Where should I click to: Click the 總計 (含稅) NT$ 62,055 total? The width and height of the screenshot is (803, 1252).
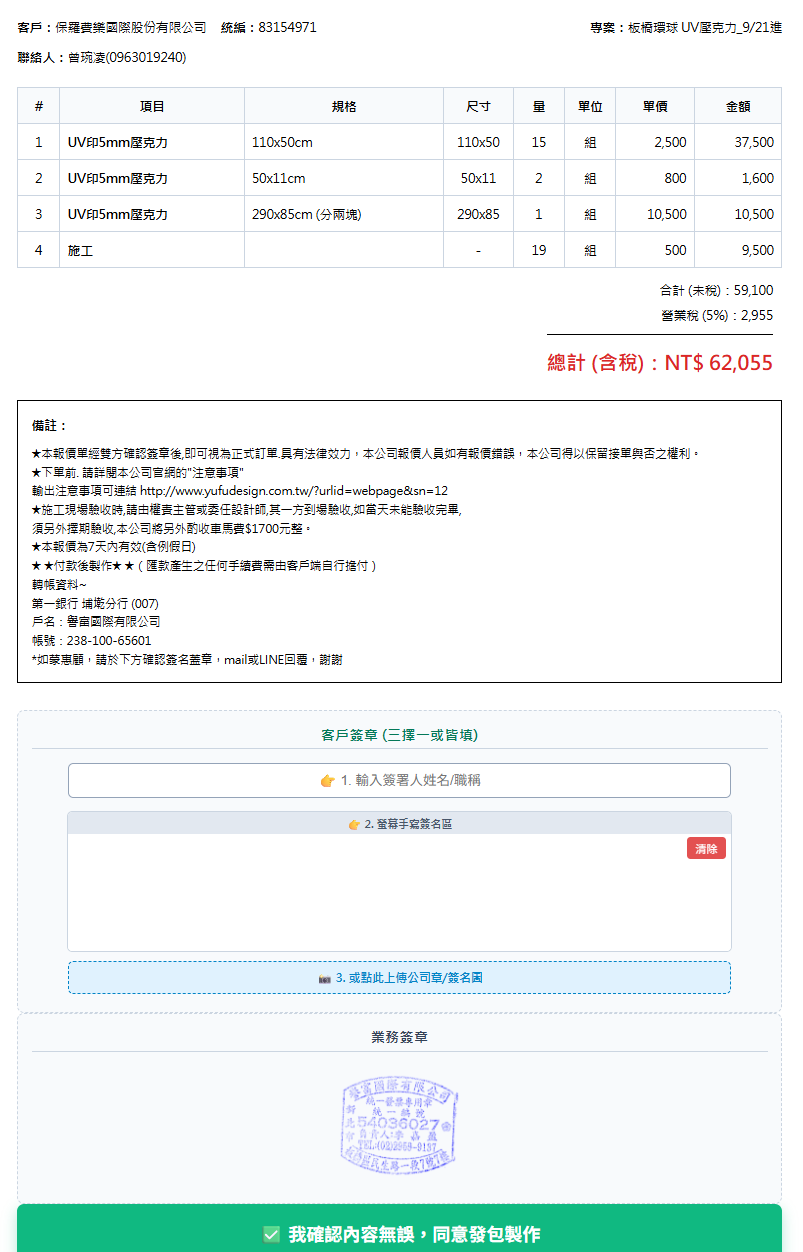[x=660, y=363]
